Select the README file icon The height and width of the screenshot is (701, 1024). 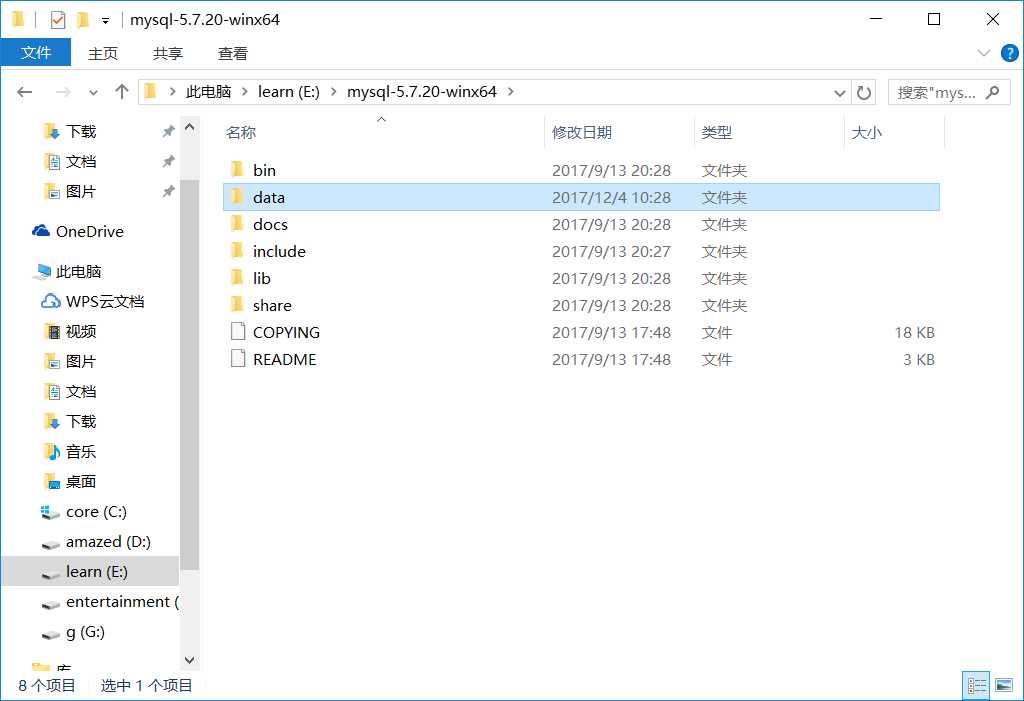(238, 358)
